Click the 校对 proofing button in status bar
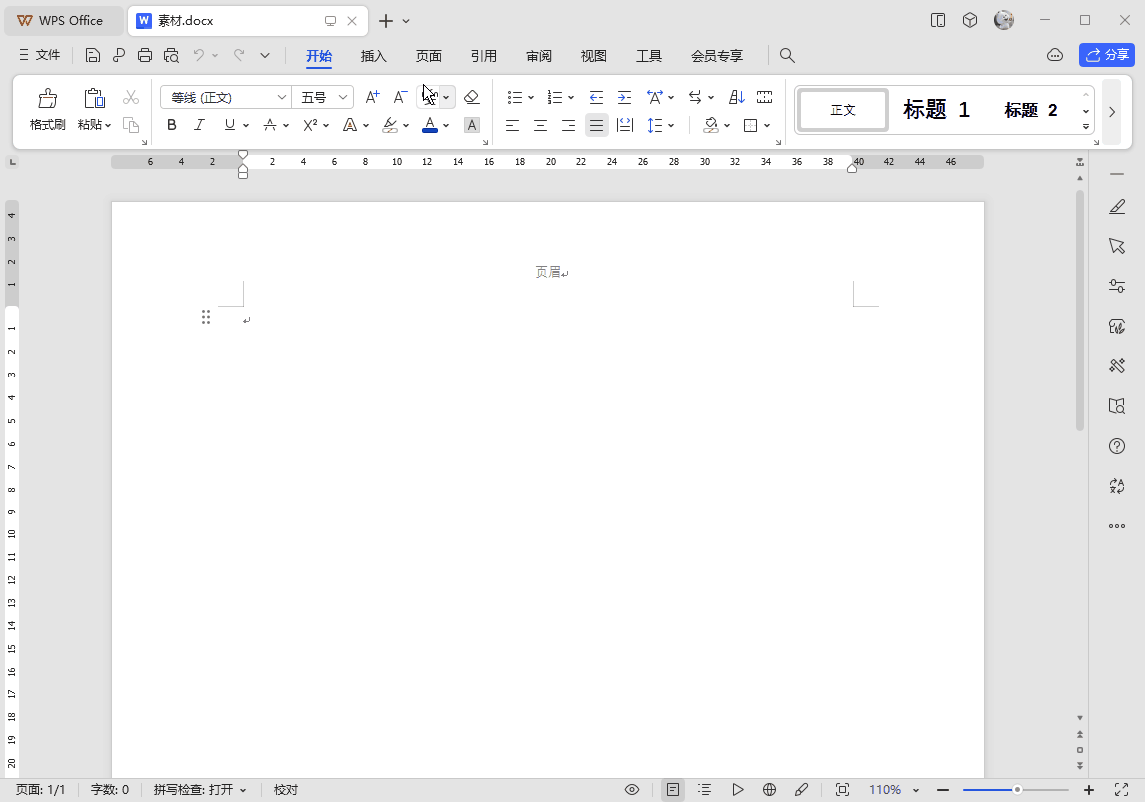 click(x=285, y=789)
